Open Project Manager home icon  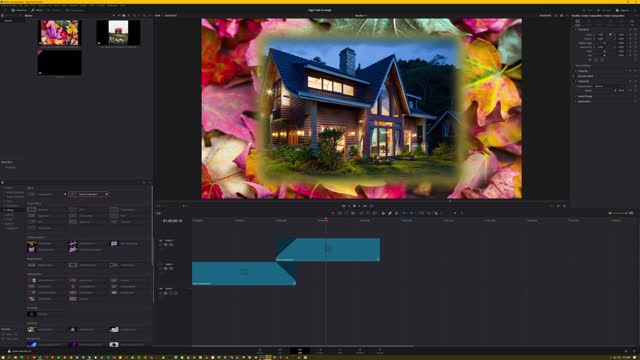(x=626, y=351)
